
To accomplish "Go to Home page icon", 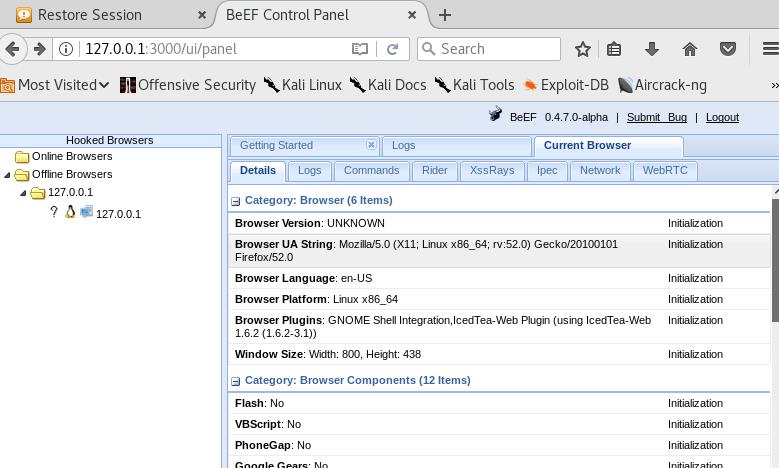I will pyautogui.click(x=690, y=49).
